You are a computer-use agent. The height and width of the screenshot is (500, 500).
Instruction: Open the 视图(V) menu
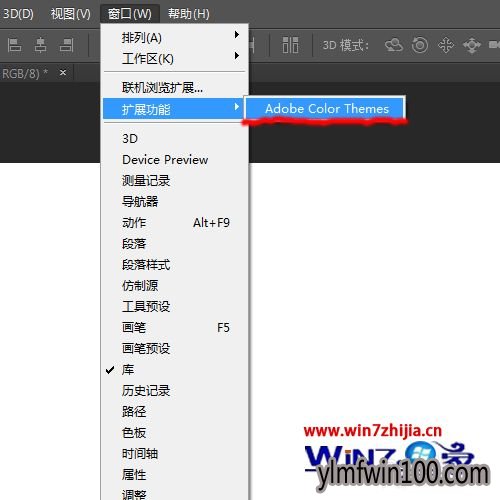pos(70,14)
